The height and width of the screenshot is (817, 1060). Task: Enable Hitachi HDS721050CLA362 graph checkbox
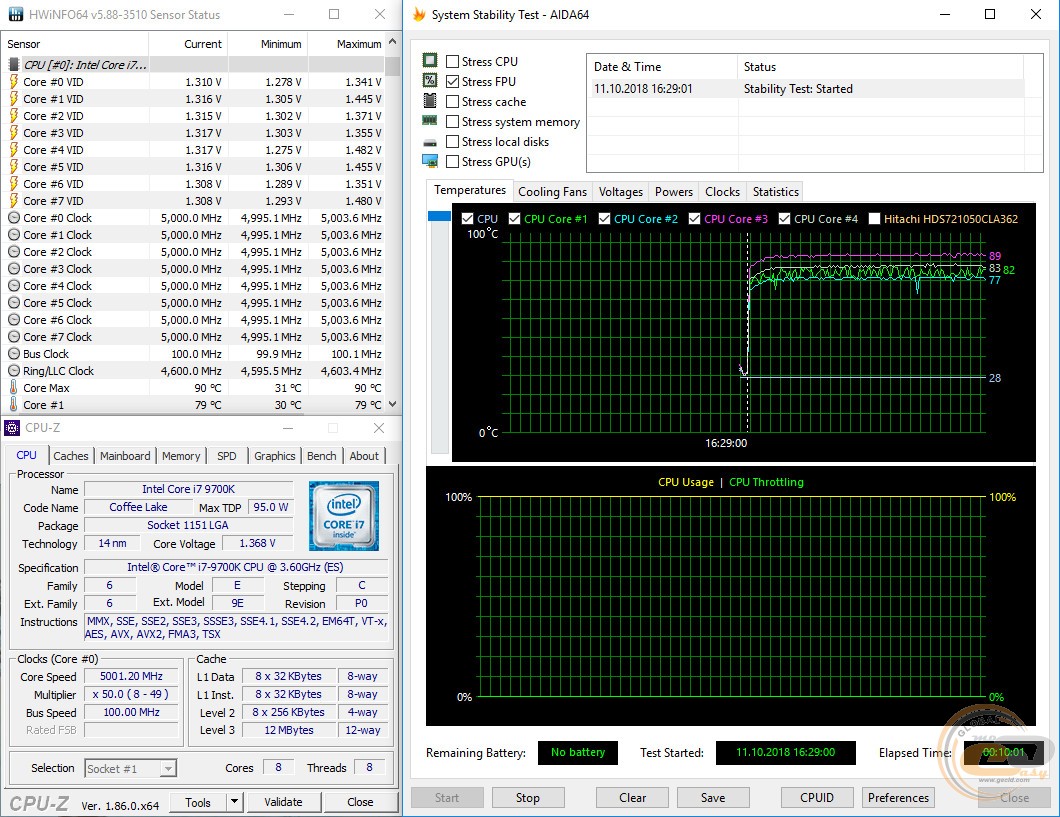point(874,218)
